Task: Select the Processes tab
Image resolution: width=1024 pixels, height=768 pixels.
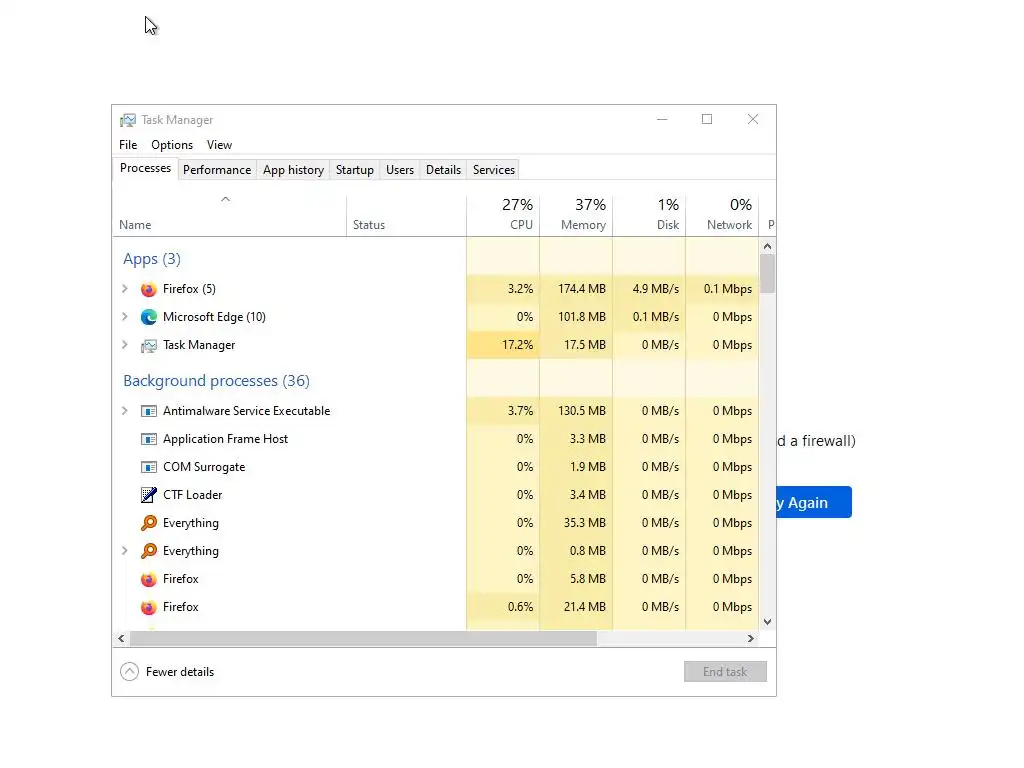Action: click(146, 168)
